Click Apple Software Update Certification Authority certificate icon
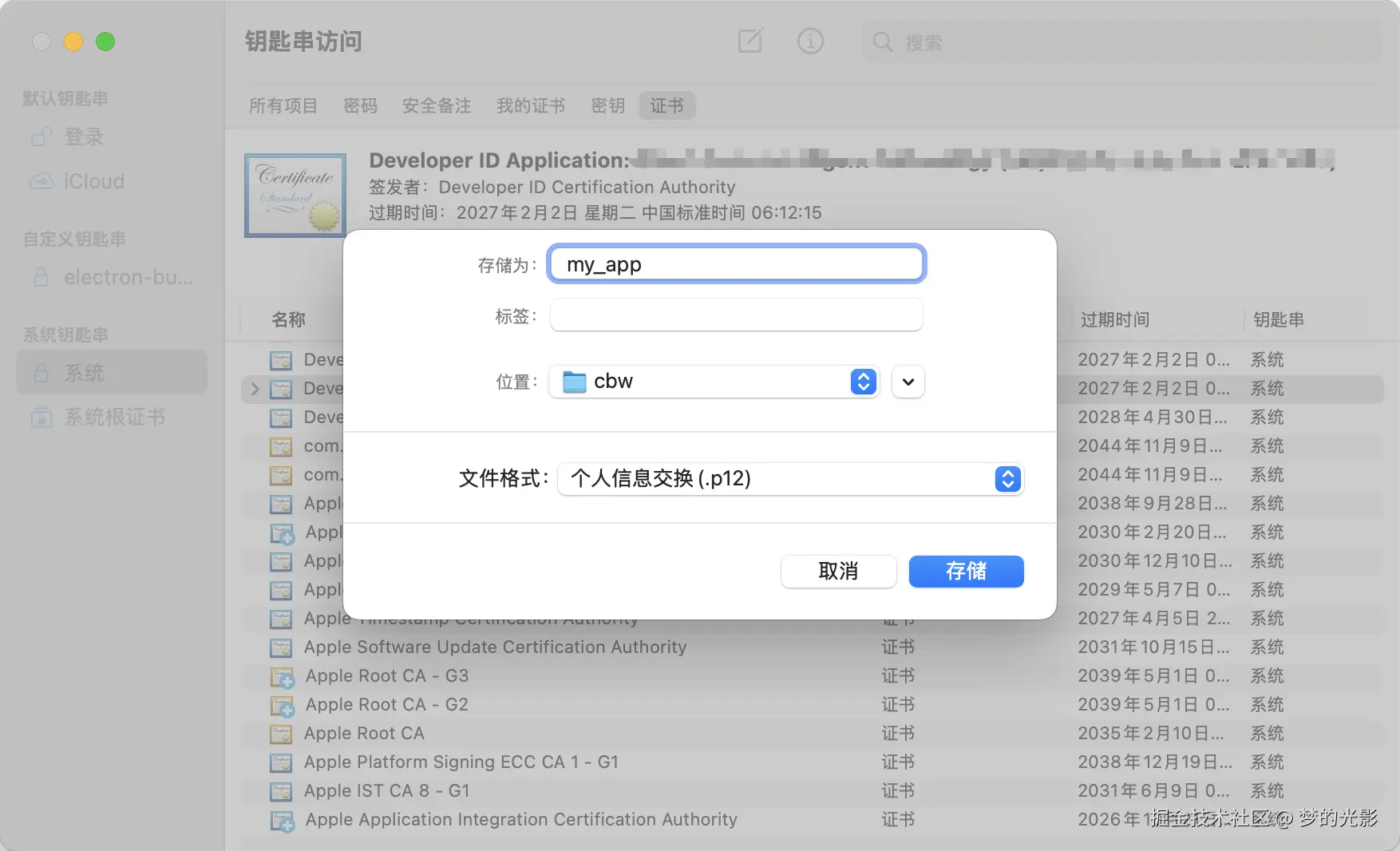 coord(281,647)
